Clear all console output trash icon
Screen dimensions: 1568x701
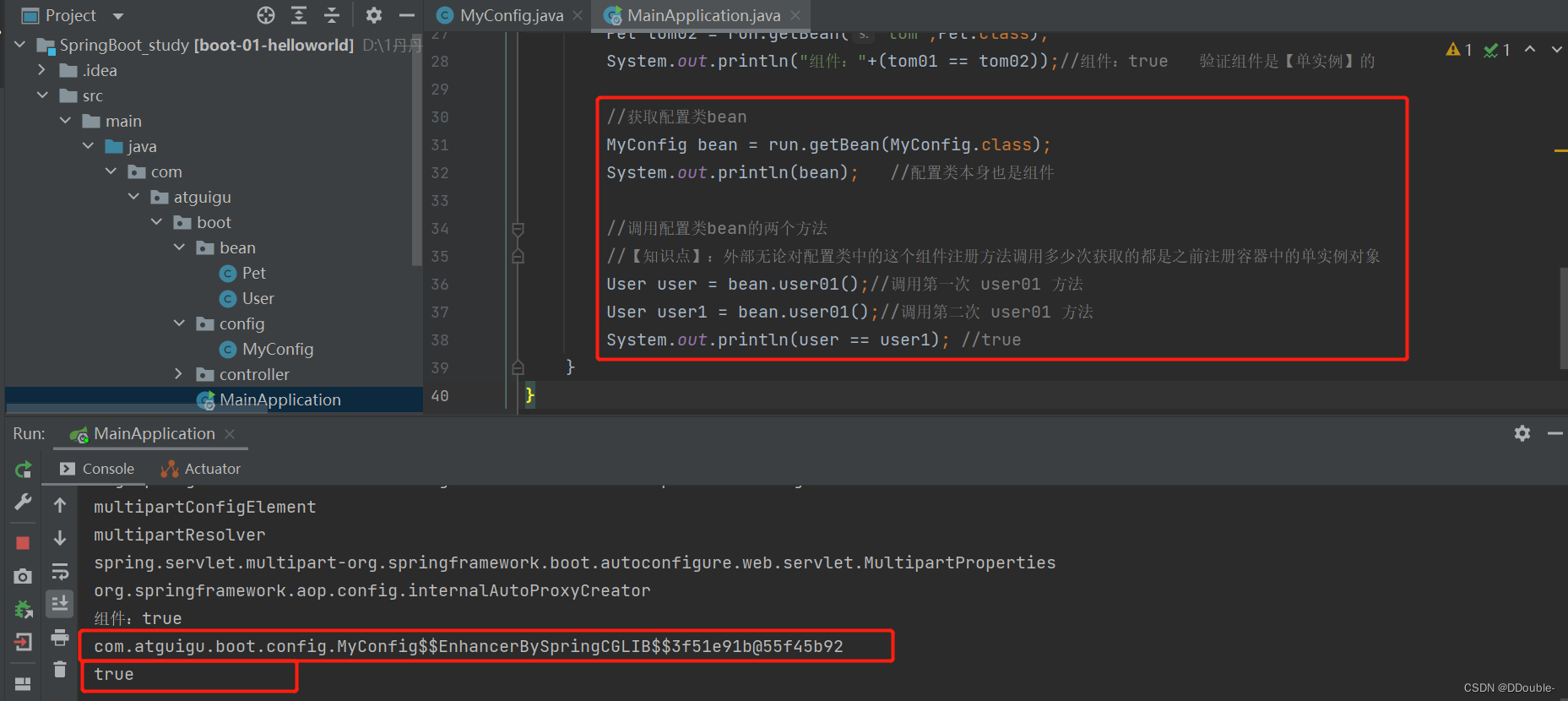click(x=60, y=670)
